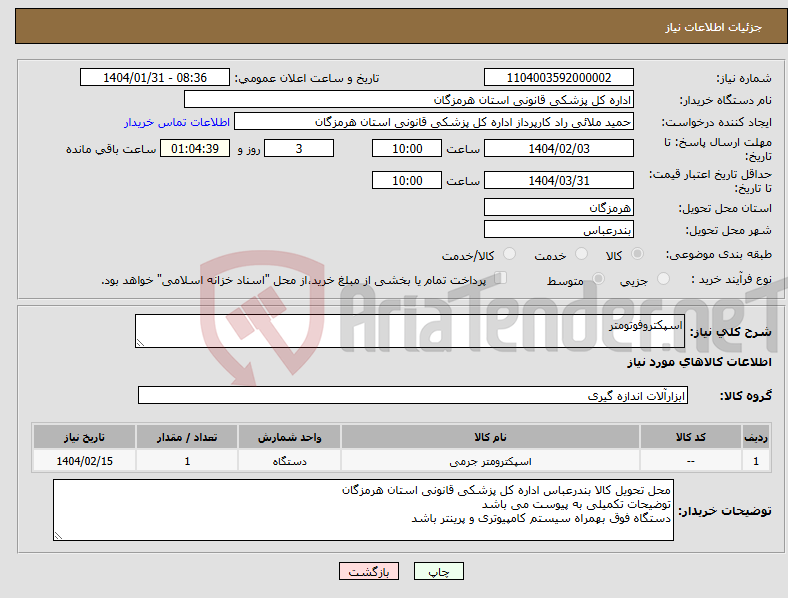This screenshot has width=788, height=598.
Task: Click the price validity date 1404/03/31
Action: [x=558, y=180]
